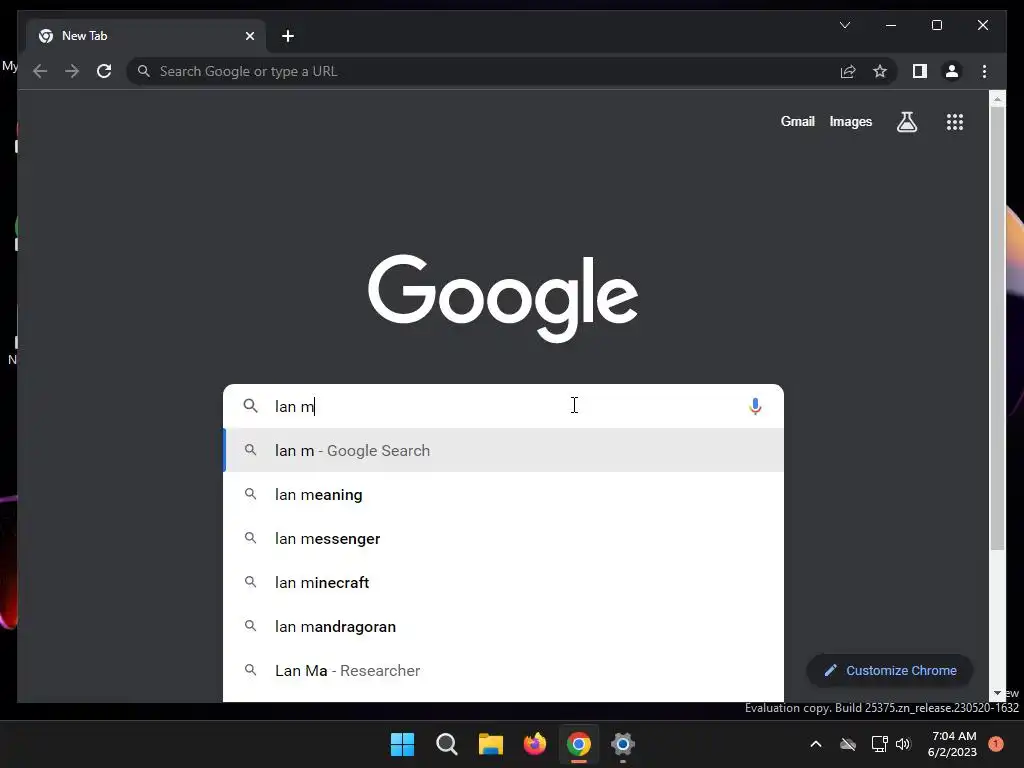Go forward with the forward arrow
This screenshot has height=768, width=1024.
pos(72,71)
